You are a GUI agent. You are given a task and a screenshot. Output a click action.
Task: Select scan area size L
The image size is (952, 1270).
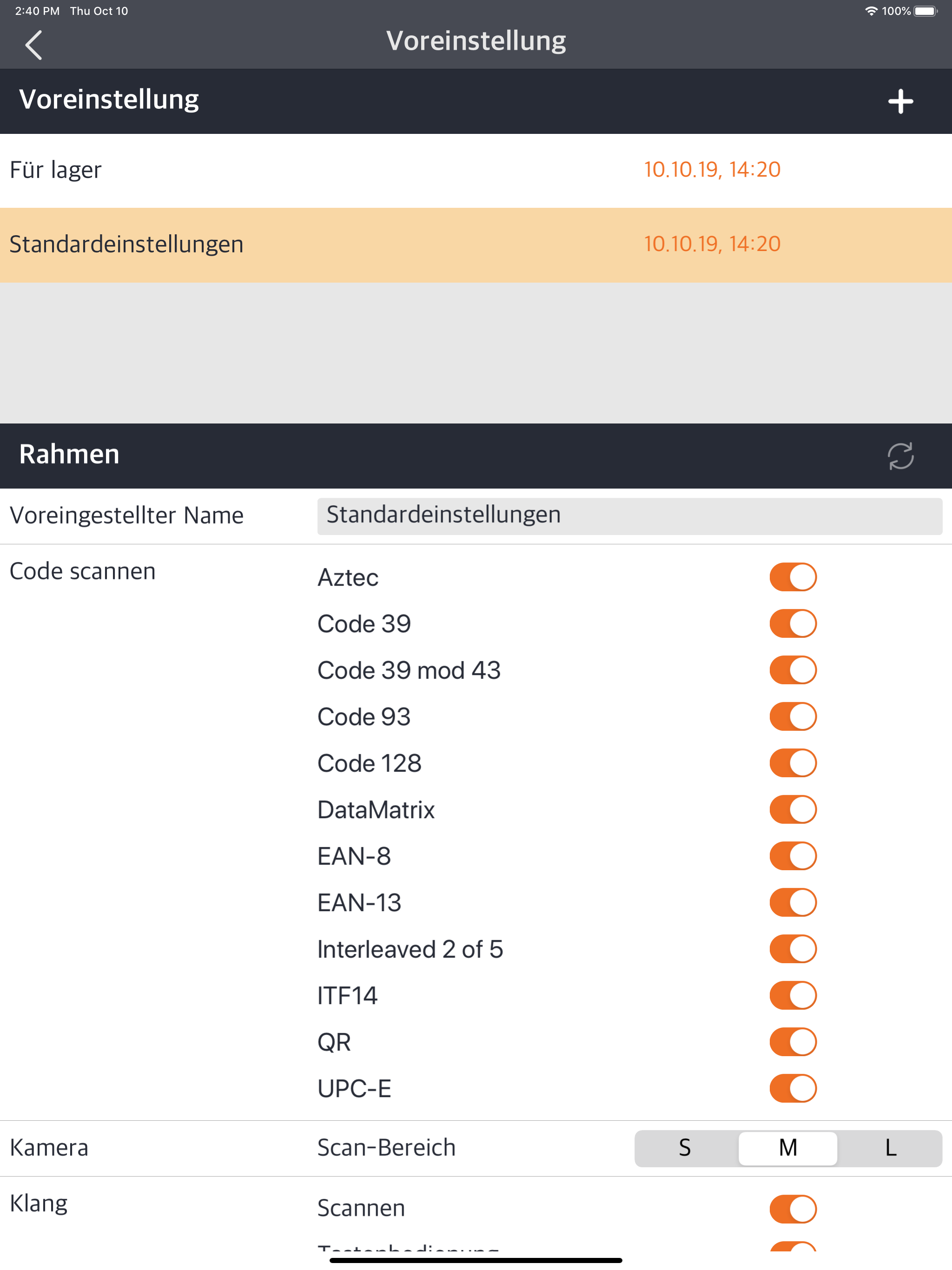click(890, 1148)
